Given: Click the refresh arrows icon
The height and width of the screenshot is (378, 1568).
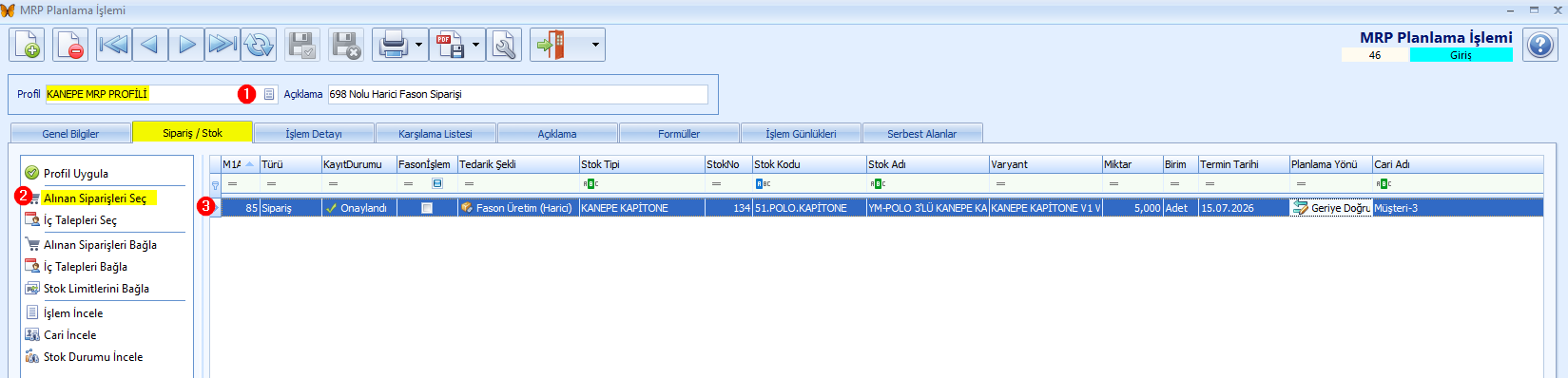Looking at the screenshot, I should (x=259, y=45).
